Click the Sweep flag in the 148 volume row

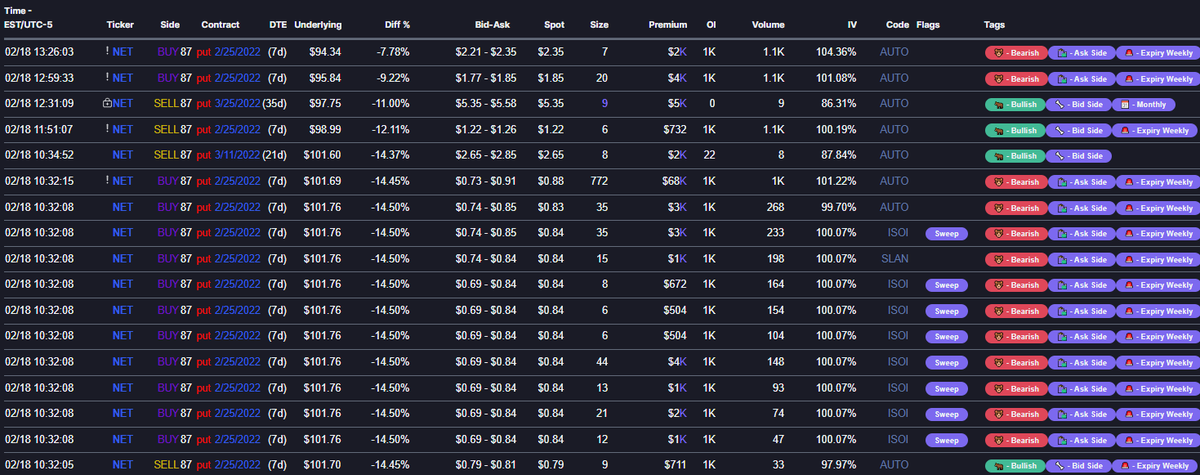(x=946, y=362)
